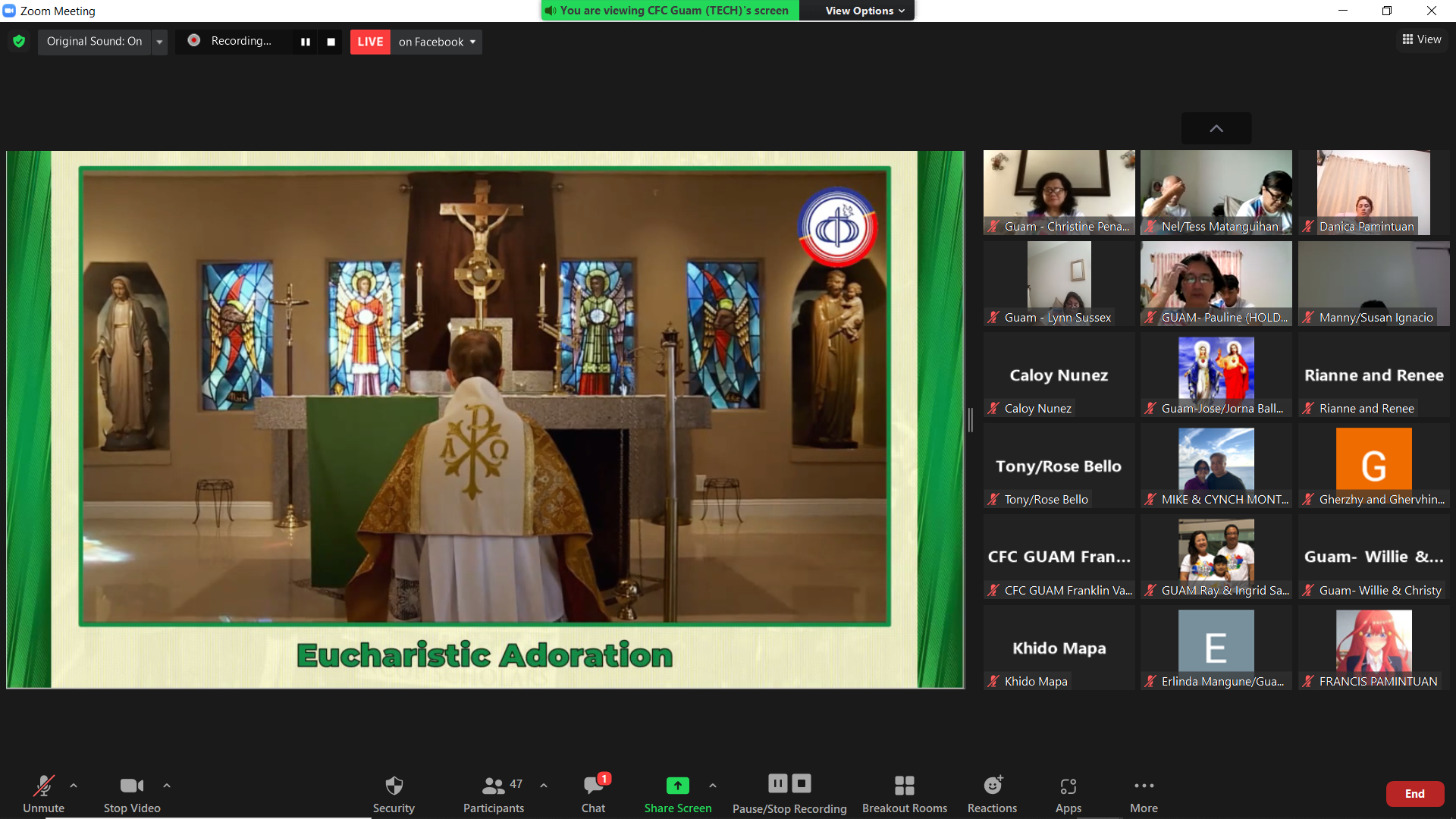Select CFC GUAM Franklin participant tile
The width and height of the screenshot is (1456, 819).
[x=1059, y=557]
